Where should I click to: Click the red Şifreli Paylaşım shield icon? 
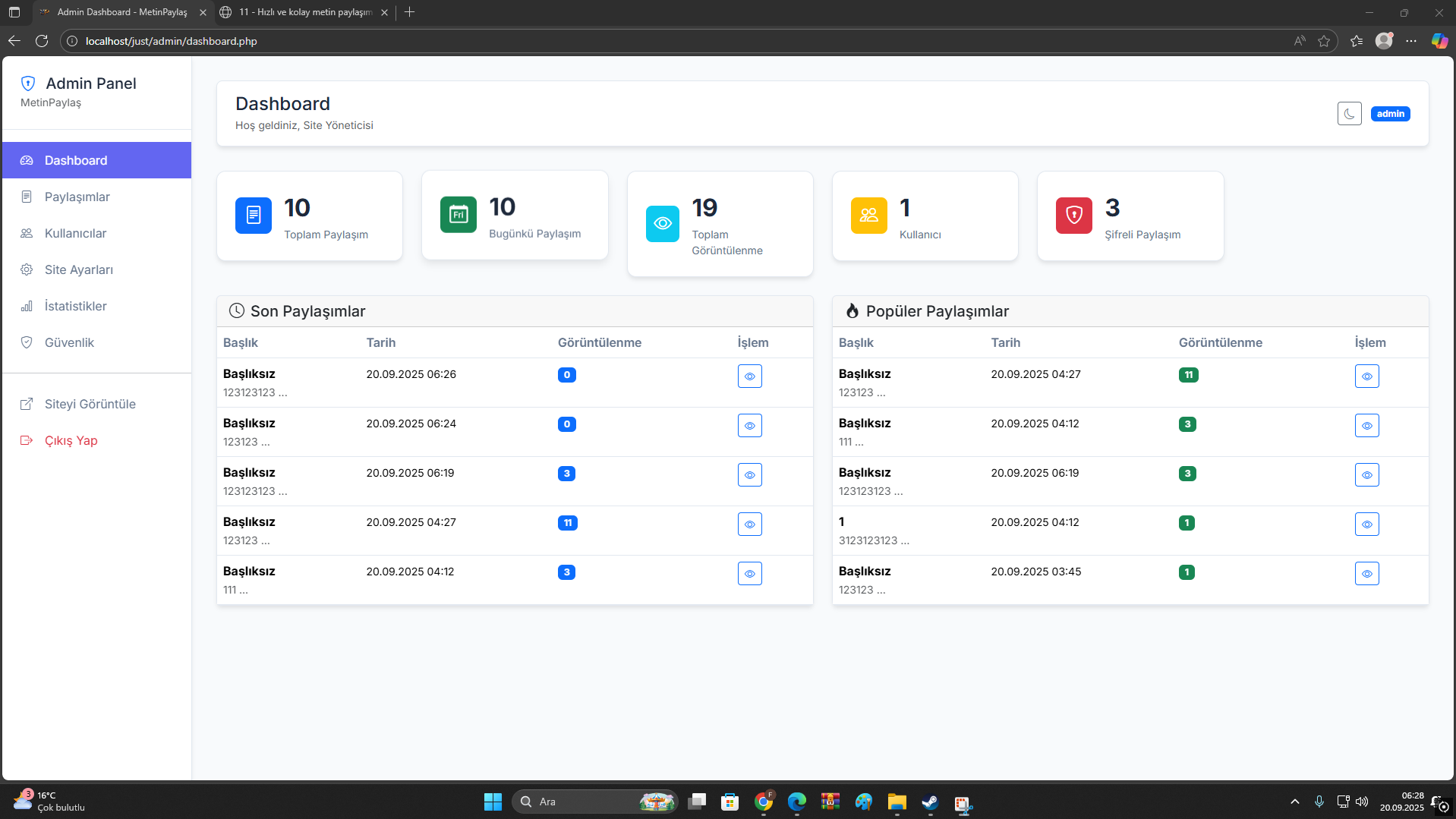coord(1073,216)
